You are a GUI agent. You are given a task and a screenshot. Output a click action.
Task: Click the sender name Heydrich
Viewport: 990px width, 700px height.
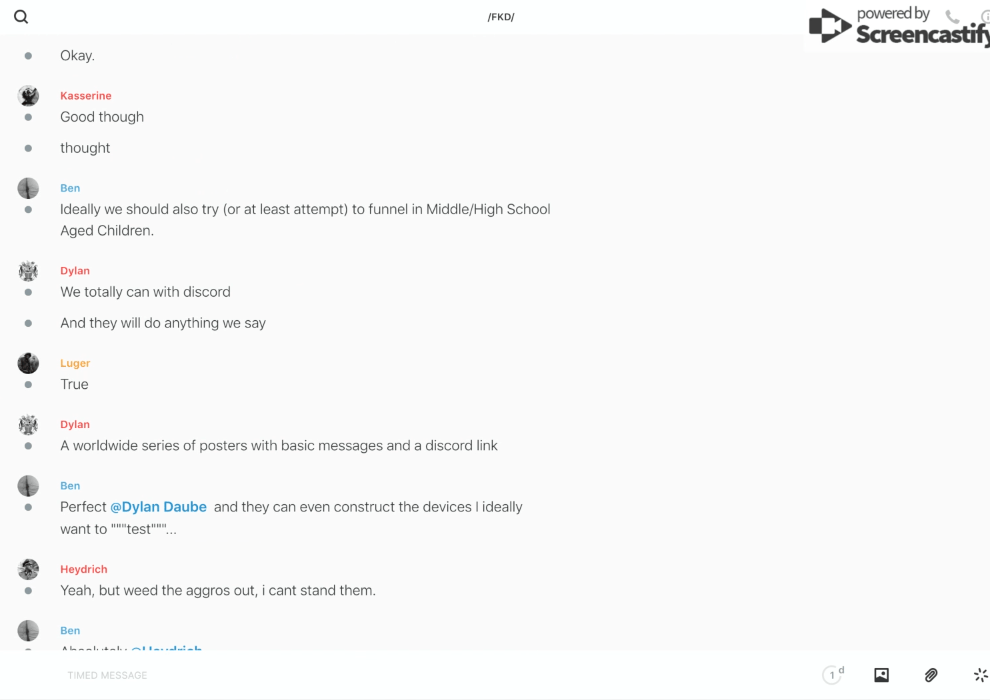[x=83, y=569]
